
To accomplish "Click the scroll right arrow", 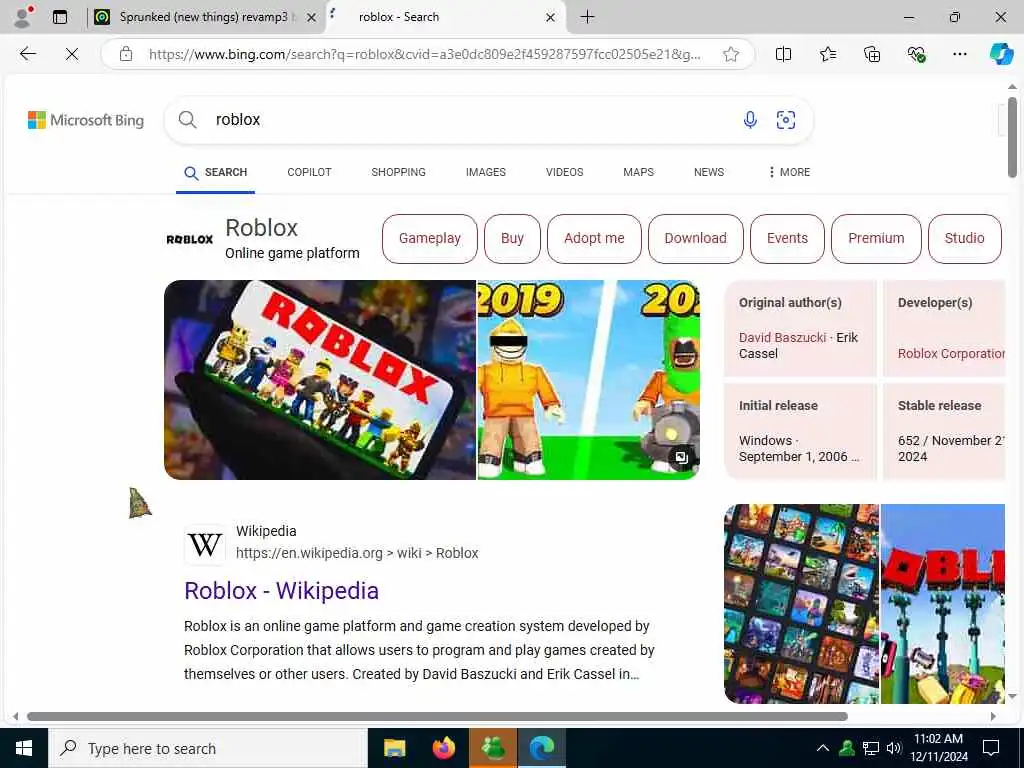I will point(993,716).
